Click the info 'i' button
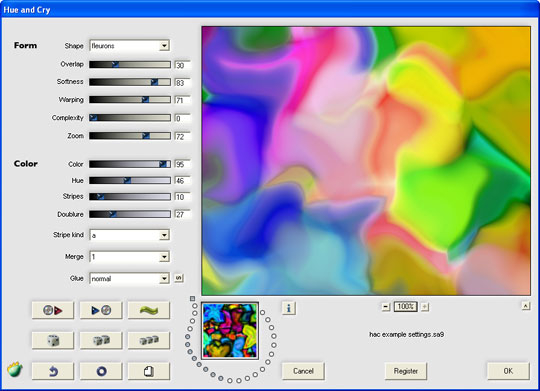 [289, 308]
